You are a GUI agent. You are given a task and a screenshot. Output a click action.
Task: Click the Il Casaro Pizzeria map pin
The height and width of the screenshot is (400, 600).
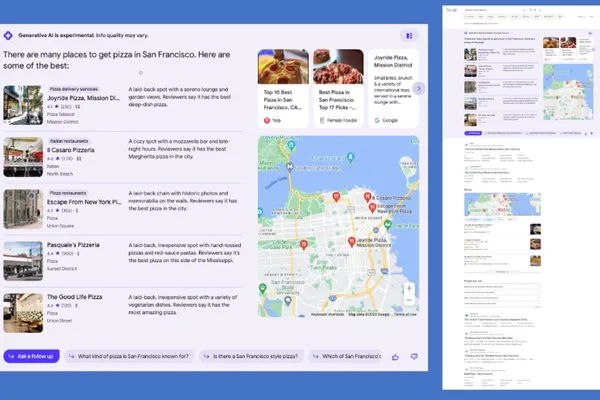click(x=367, y=197)
